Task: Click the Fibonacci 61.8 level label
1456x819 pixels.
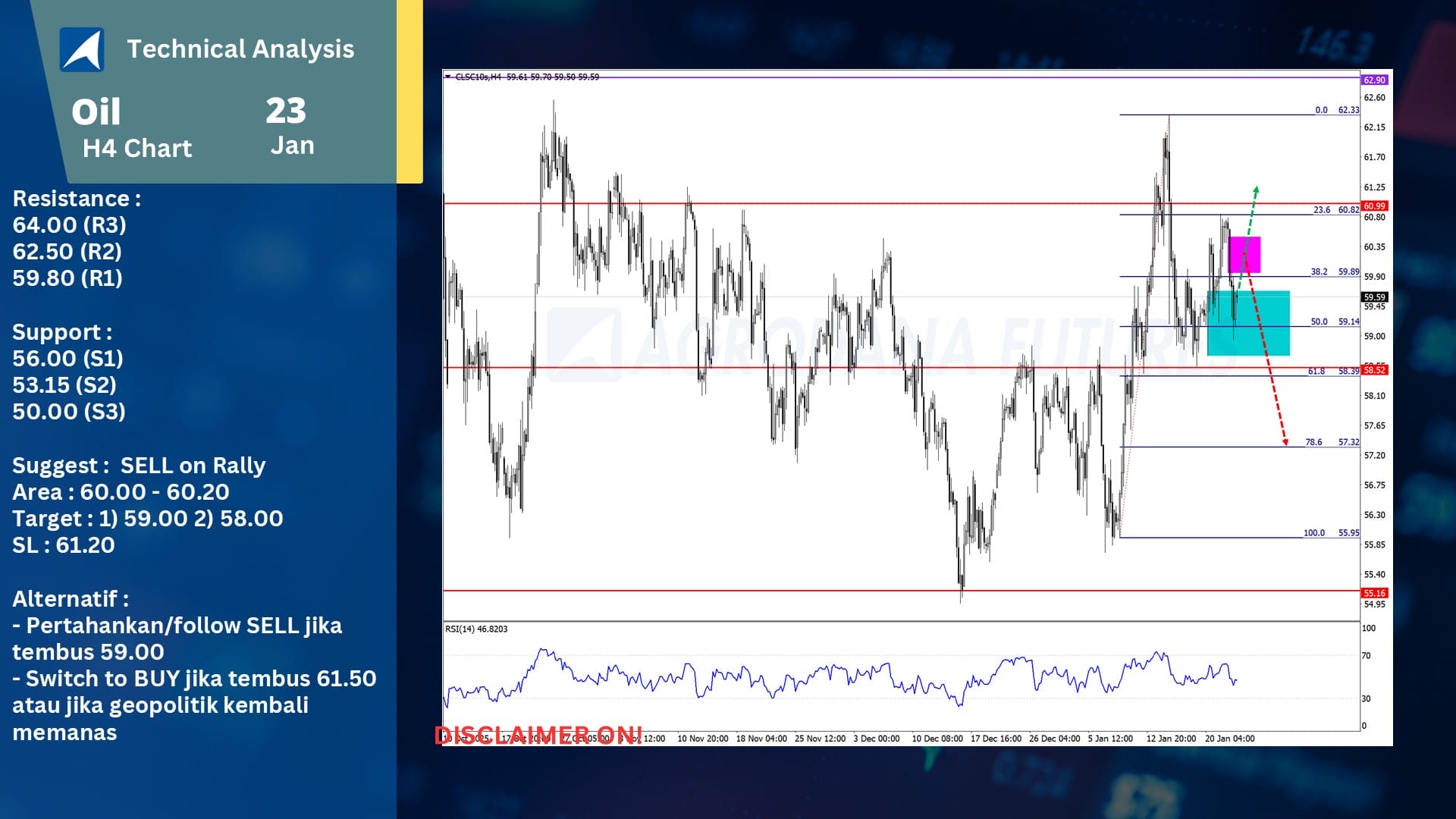Action: [1316, 371]
